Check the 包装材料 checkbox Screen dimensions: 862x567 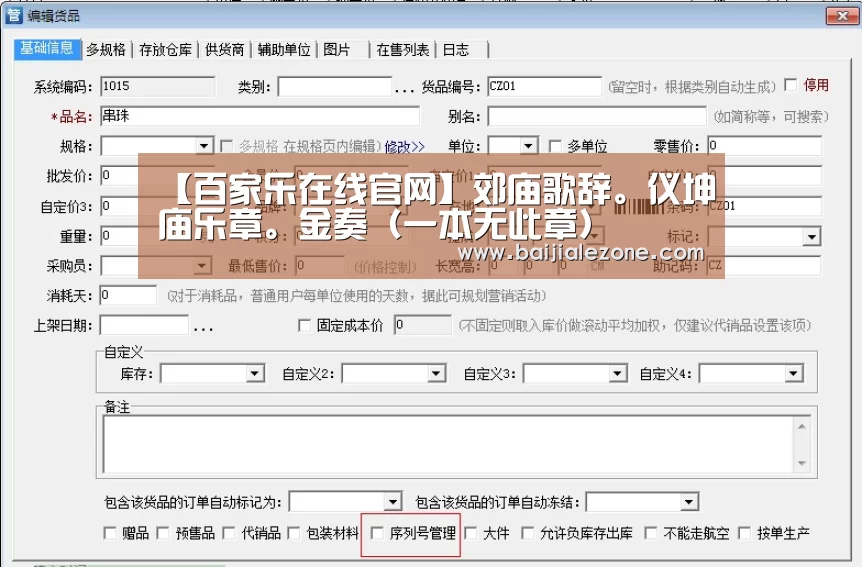tap(294, 533)
